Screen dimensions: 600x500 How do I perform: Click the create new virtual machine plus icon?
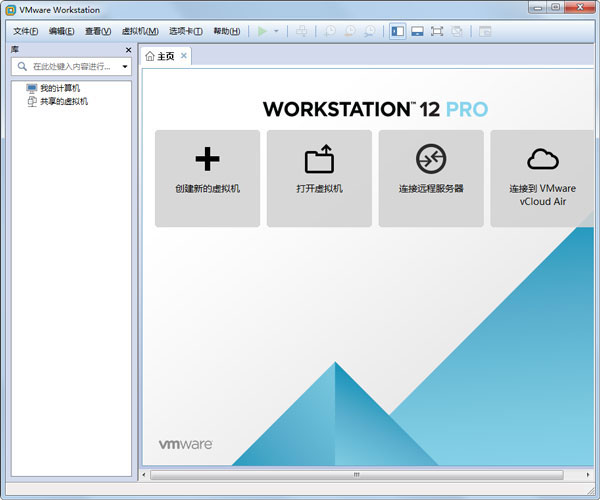point(207,159)
